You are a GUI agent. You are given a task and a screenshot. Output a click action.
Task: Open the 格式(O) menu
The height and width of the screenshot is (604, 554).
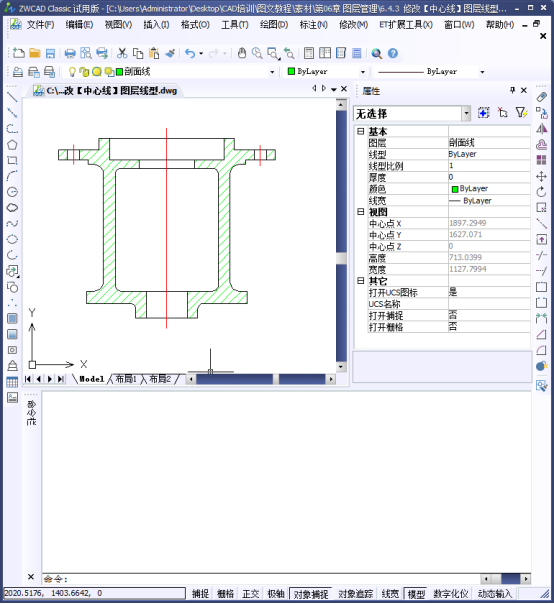(x=195, y=25)
